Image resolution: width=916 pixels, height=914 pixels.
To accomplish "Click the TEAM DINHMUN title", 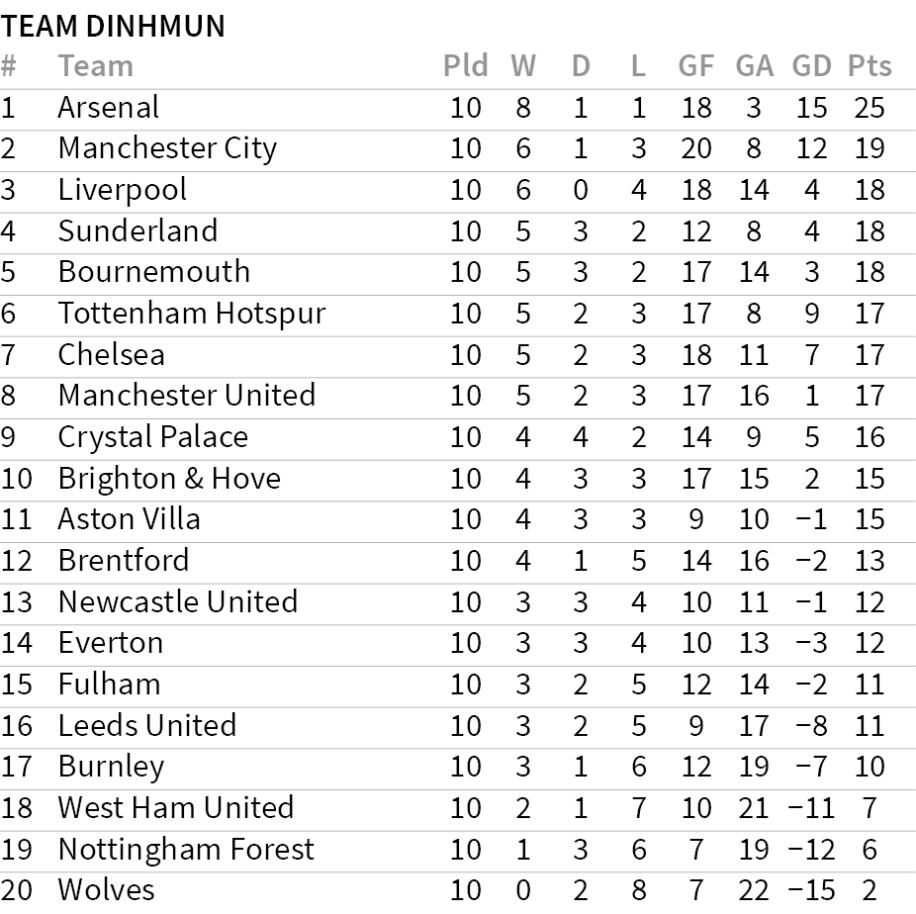I will pyautogui.click(x=113, y=26).
